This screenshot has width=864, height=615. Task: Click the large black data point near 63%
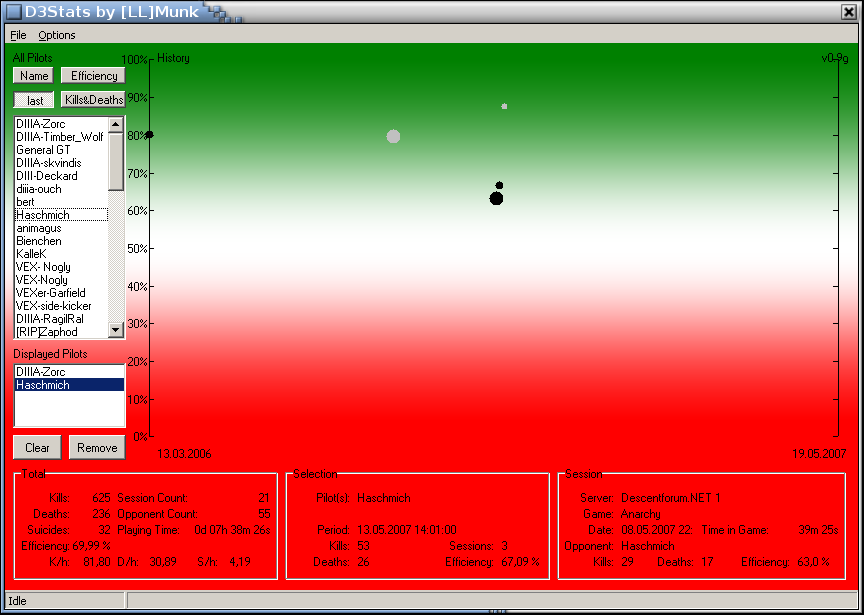pos(496,198)
